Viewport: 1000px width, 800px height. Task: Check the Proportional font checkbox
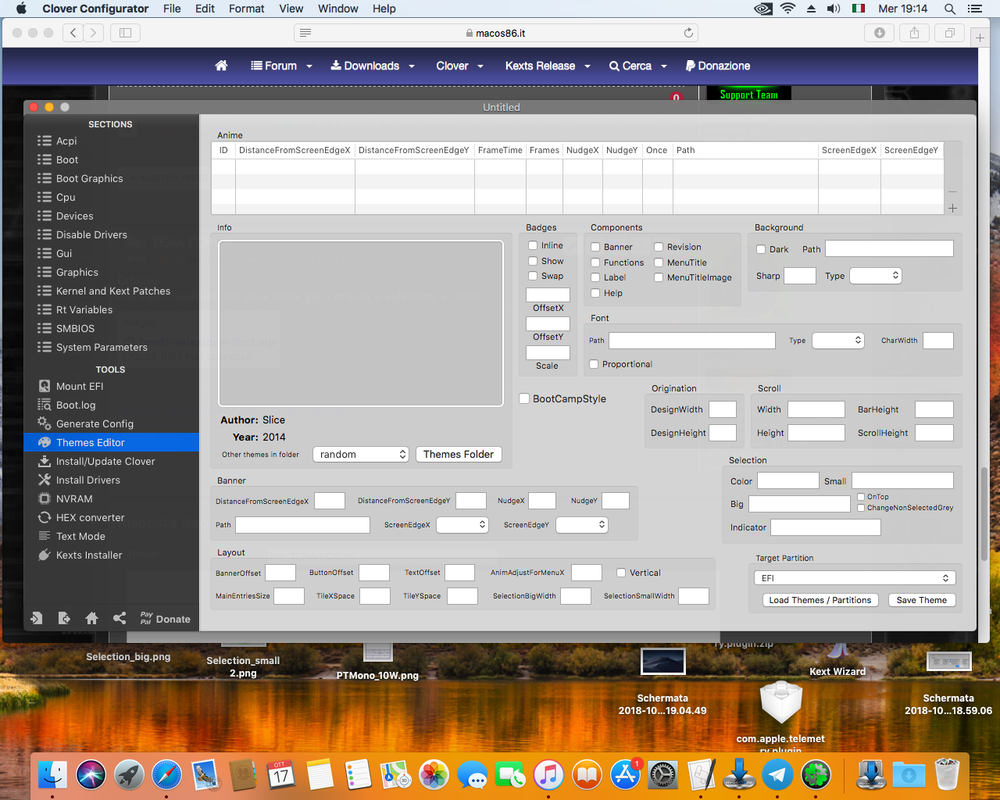click(594, 364)
